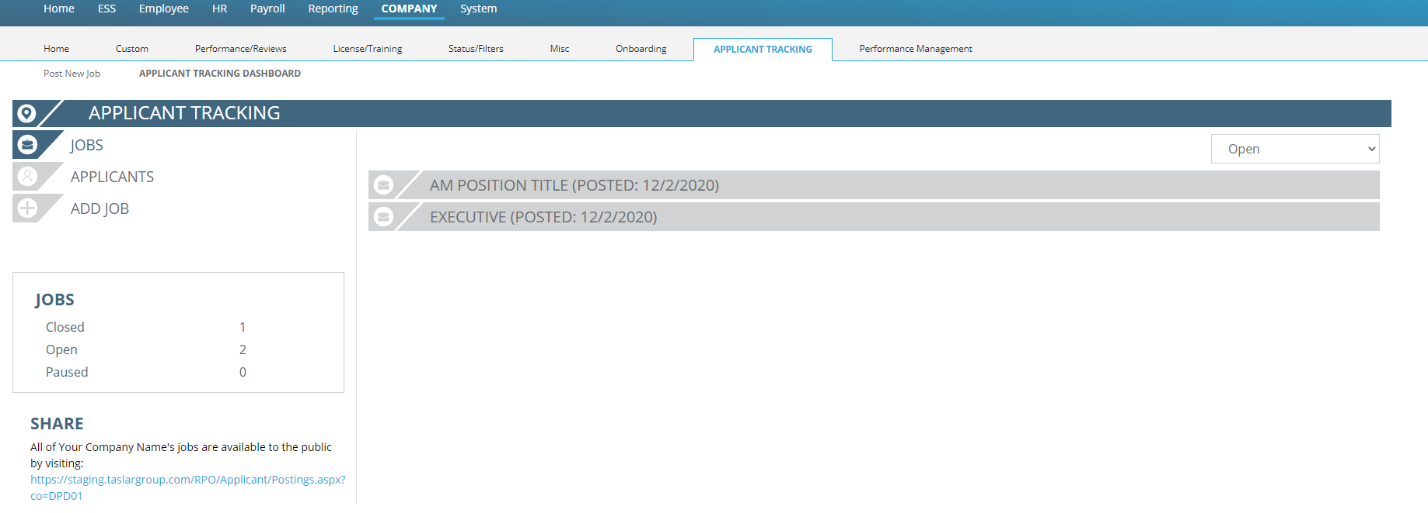The height and width of the screenshot is (513, 1428).
Task: Click the Applicants person icon in sidebar
Action: pos(28,177)
